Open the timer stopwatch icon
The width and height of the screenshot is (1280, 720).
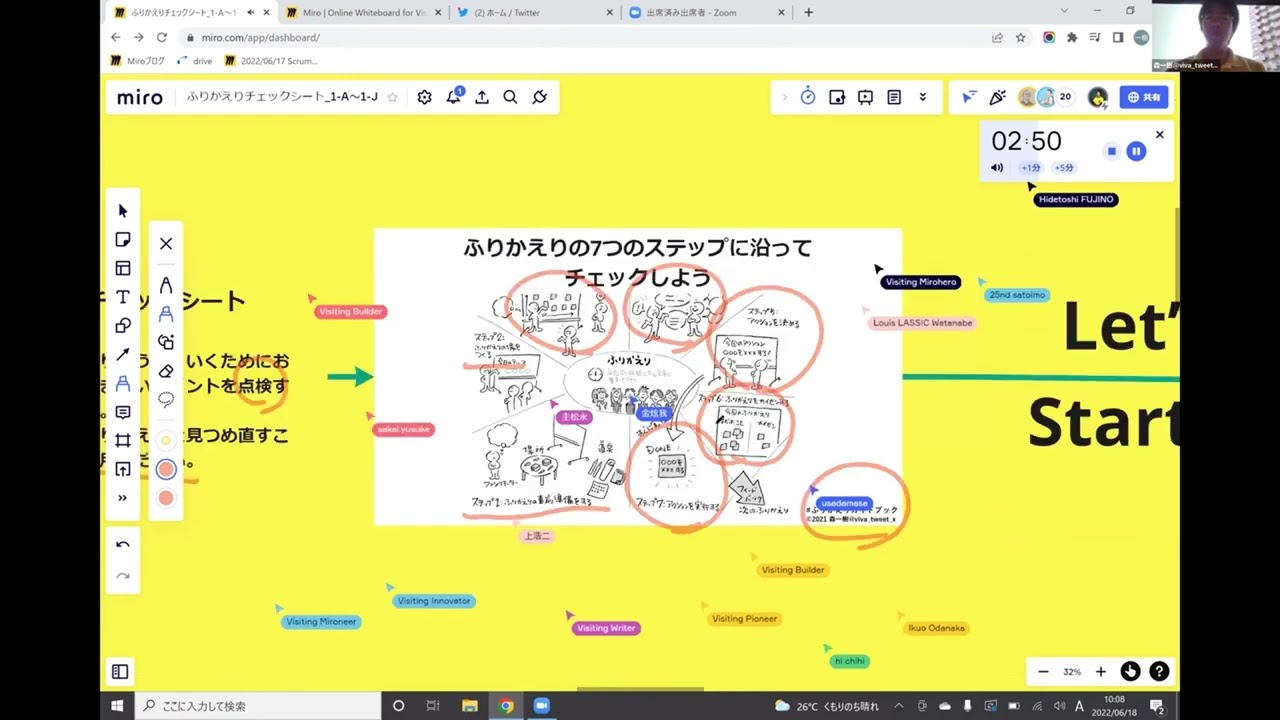(x=808, y=97)
